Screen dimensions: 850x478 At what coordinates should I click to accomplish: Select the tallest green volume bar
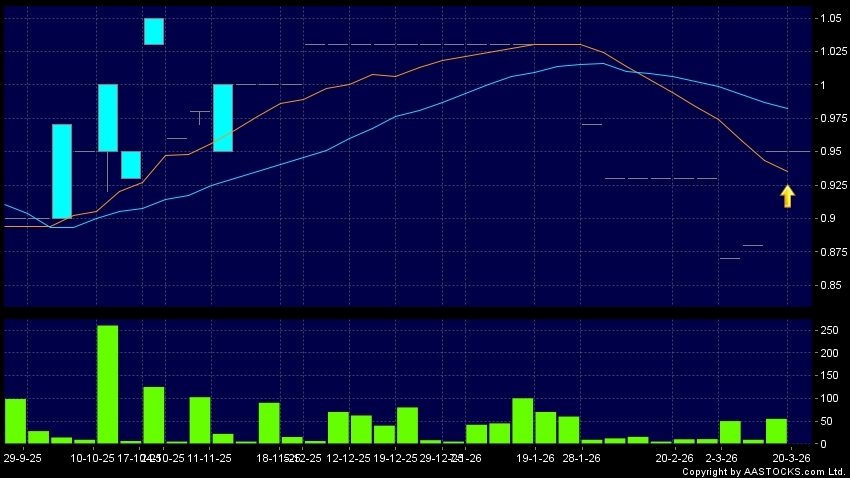107,384
